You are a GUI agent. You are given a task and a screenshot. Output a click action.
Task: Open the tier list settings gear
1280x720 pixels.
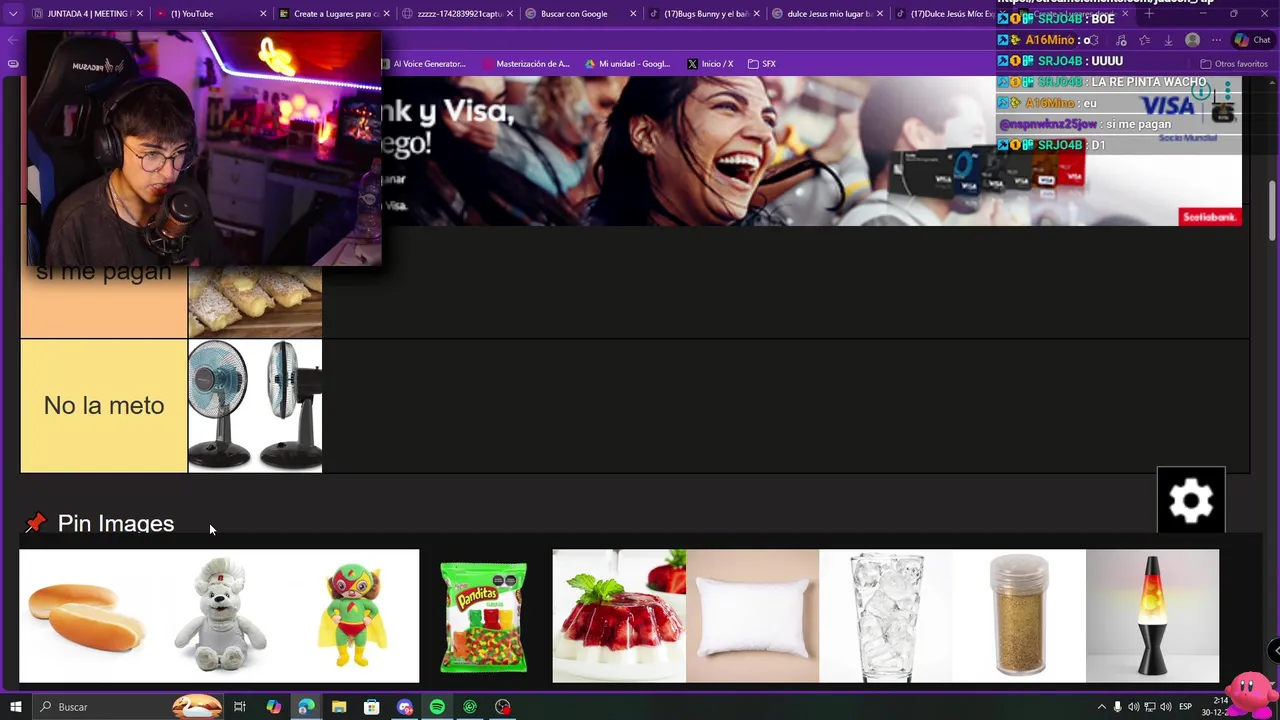click(1191, 500)
